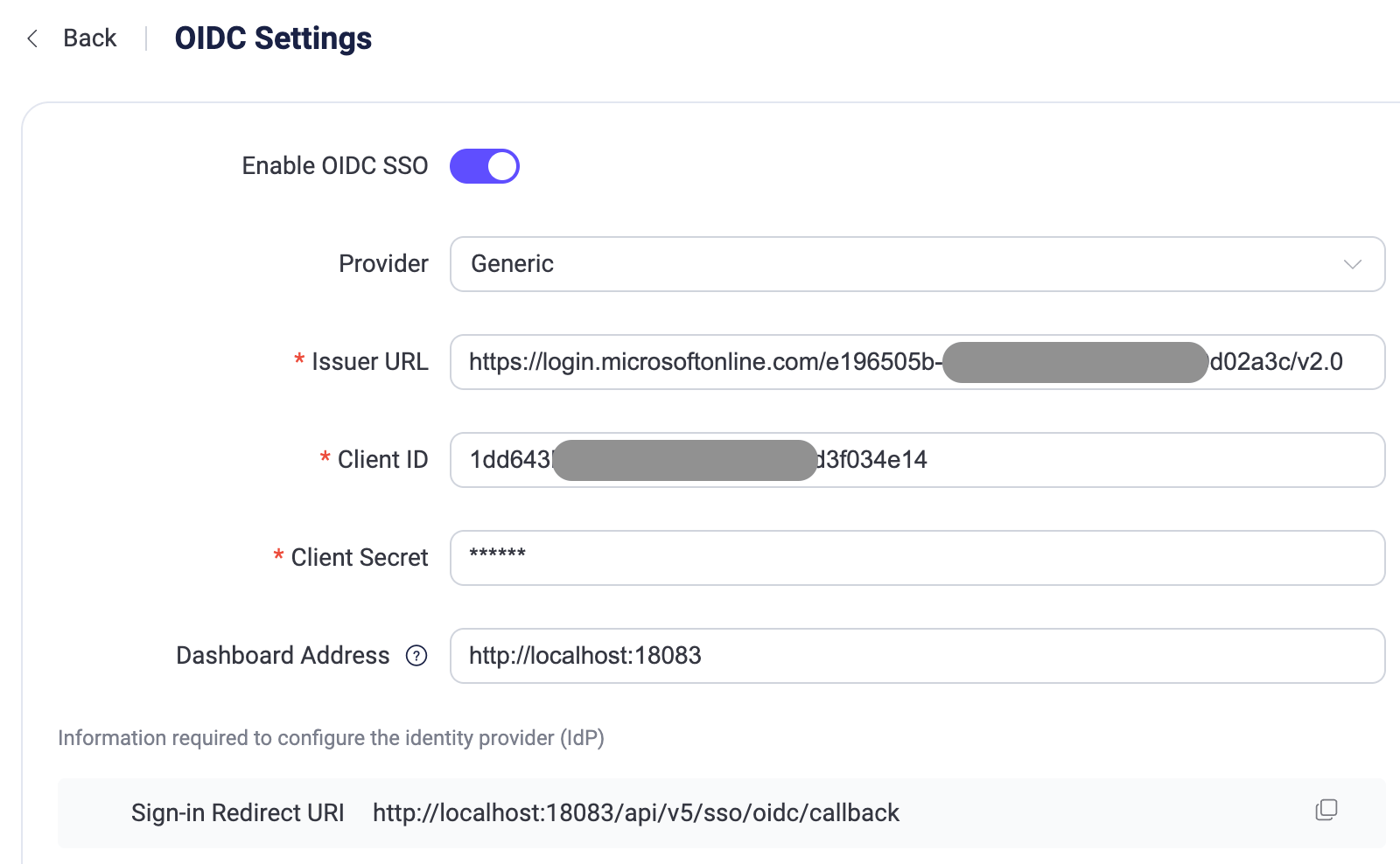
Task: Open the Provider dropdown showing Generic
Action: click(875, 264)
